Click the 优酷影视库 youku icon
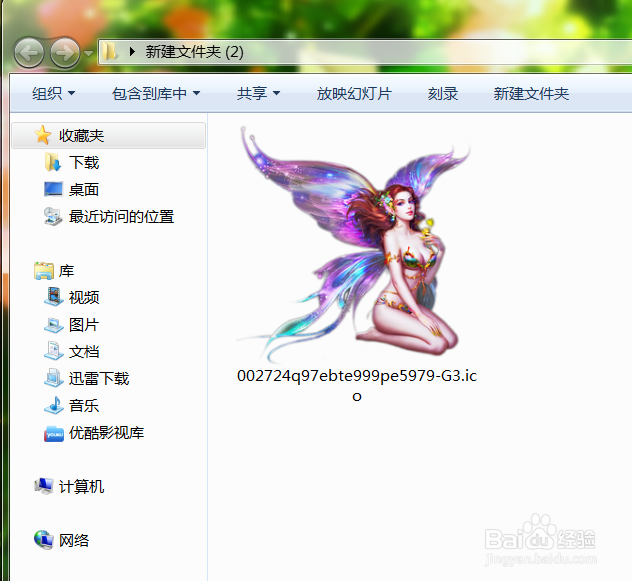This screenshot has width=632, height=581. tap(54, 433)
